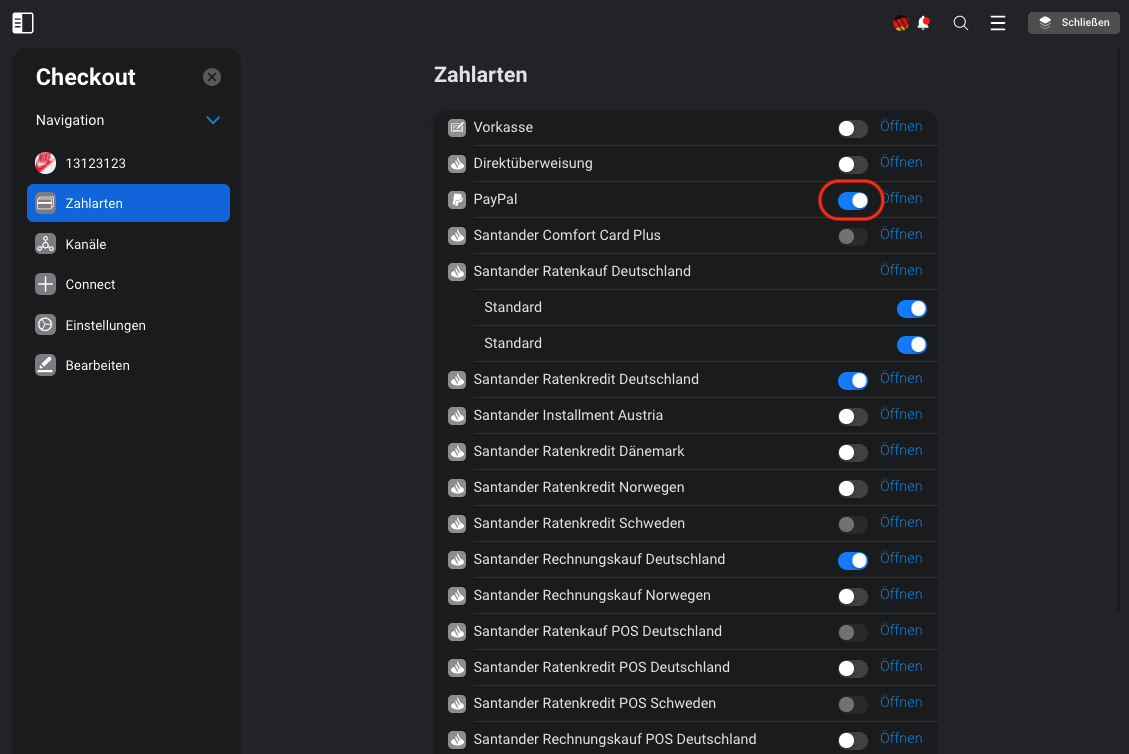The height and width of the screenshot is (754, 1129).
Task: Enable Santander Ratenkredit Norwegen toggle
Action: tap(853, 489)
